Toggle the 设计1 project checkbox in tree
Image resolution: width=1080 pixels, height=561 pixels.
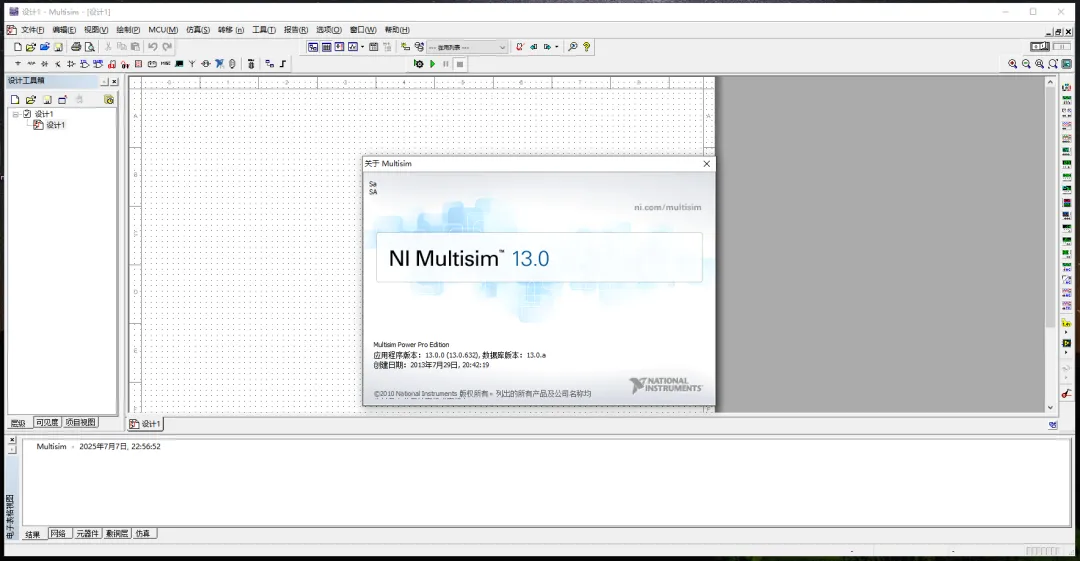click(x=27, y=114)
